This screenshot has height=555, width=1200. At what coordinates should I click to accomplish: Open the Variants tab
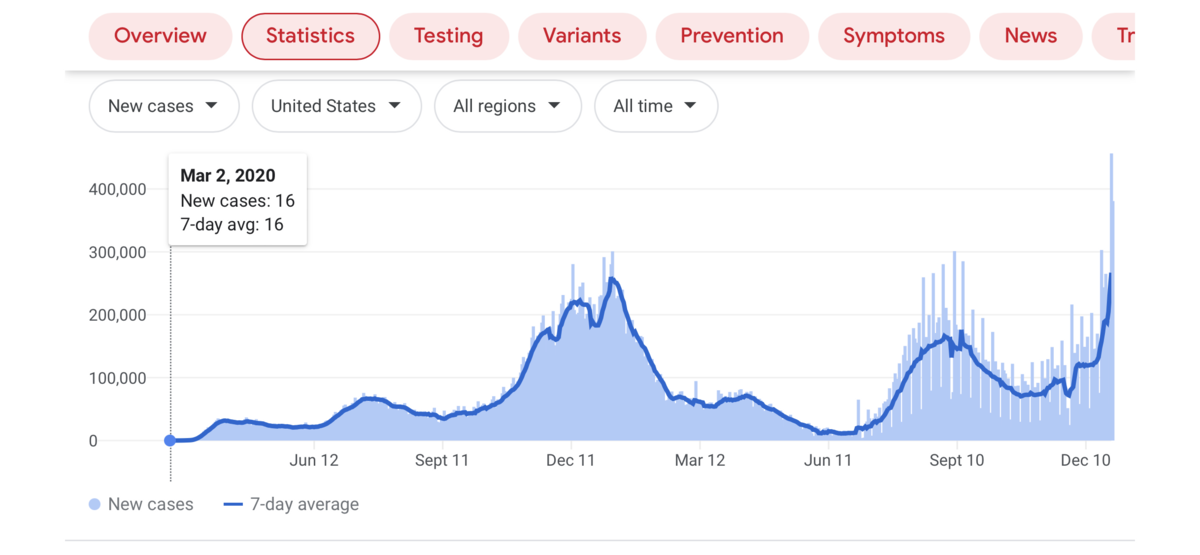(x=582, y=36)
